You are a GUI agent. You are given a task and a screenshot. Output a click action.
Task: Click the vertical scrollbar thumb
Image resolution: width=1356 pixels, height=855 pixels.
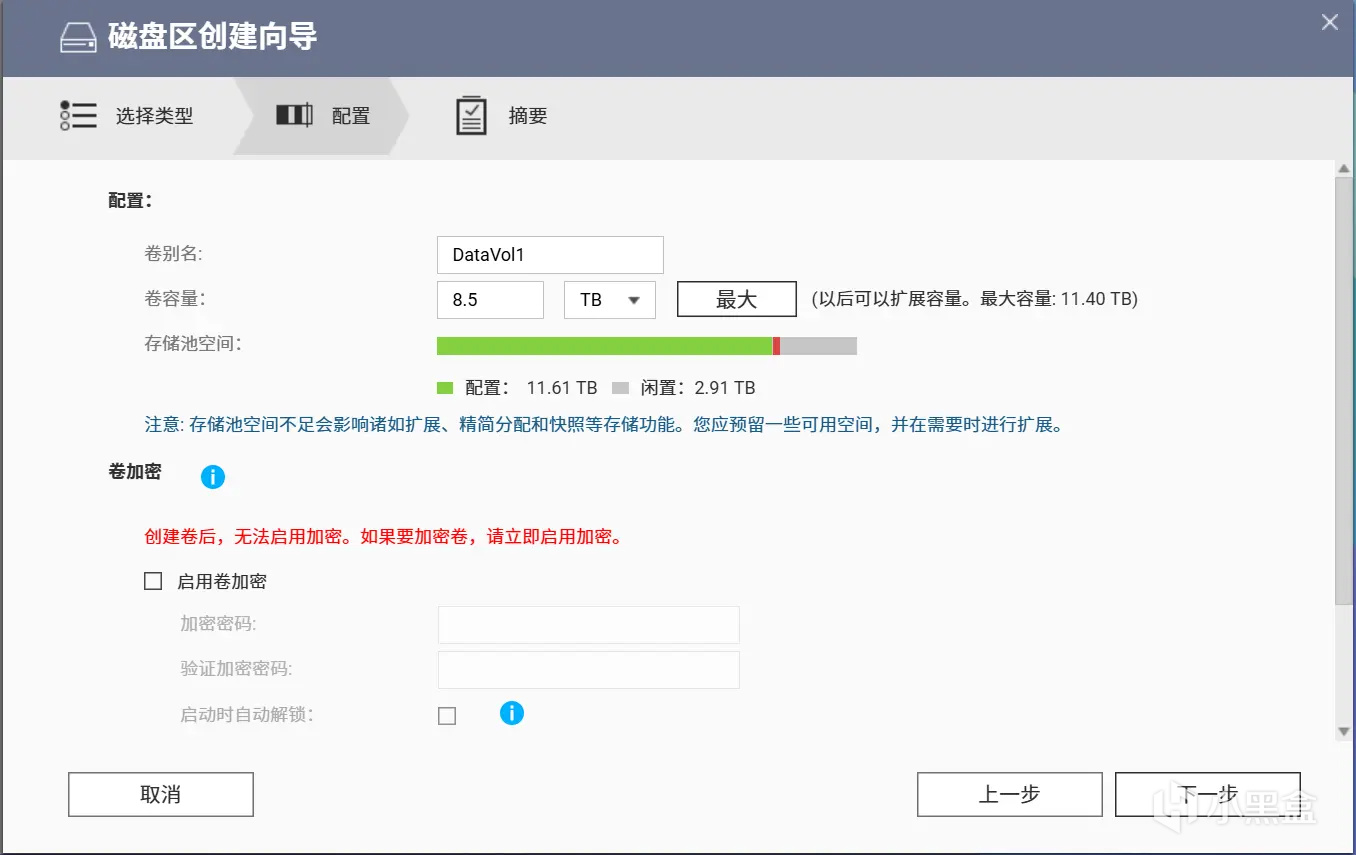[x=1344, y=390]
